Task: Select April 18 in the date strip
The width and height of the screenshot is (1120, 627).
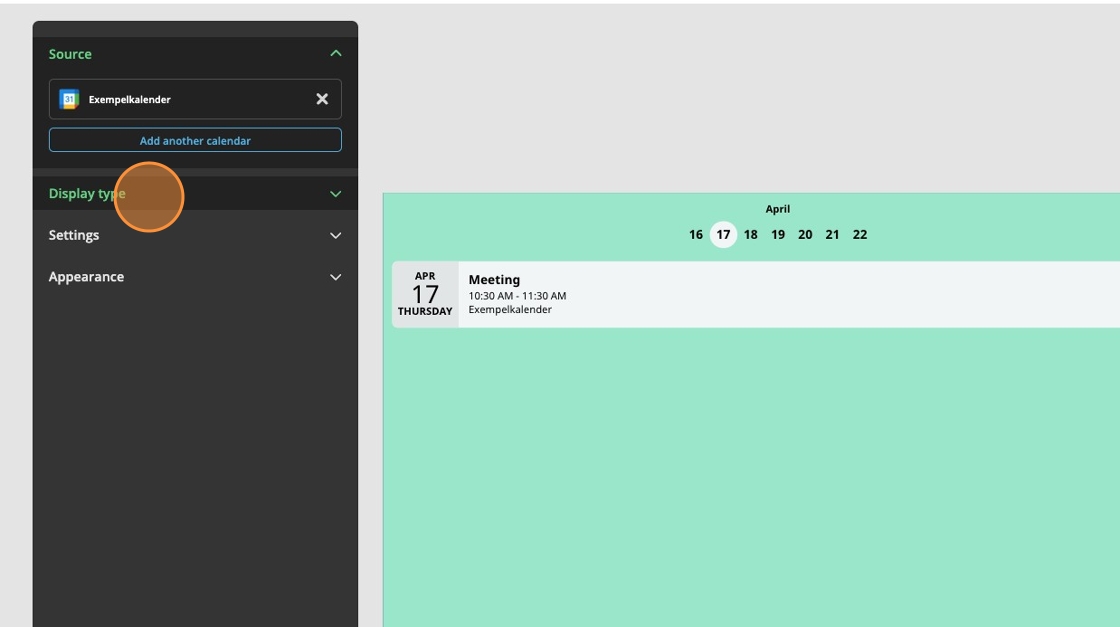Action: pos(751,234)
